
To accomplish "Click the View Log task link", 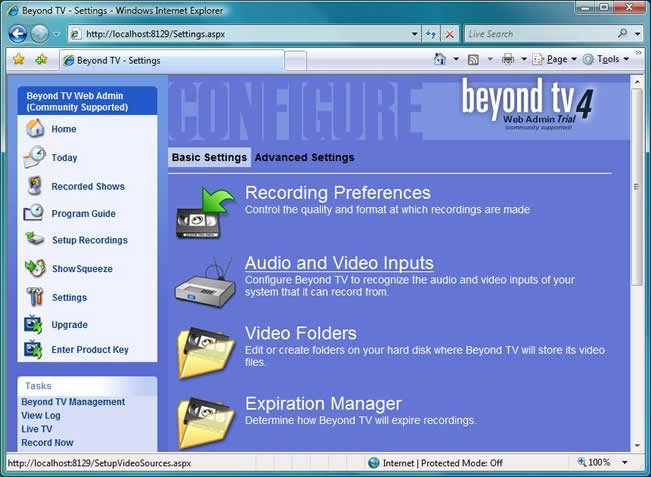I will [41, 416].
